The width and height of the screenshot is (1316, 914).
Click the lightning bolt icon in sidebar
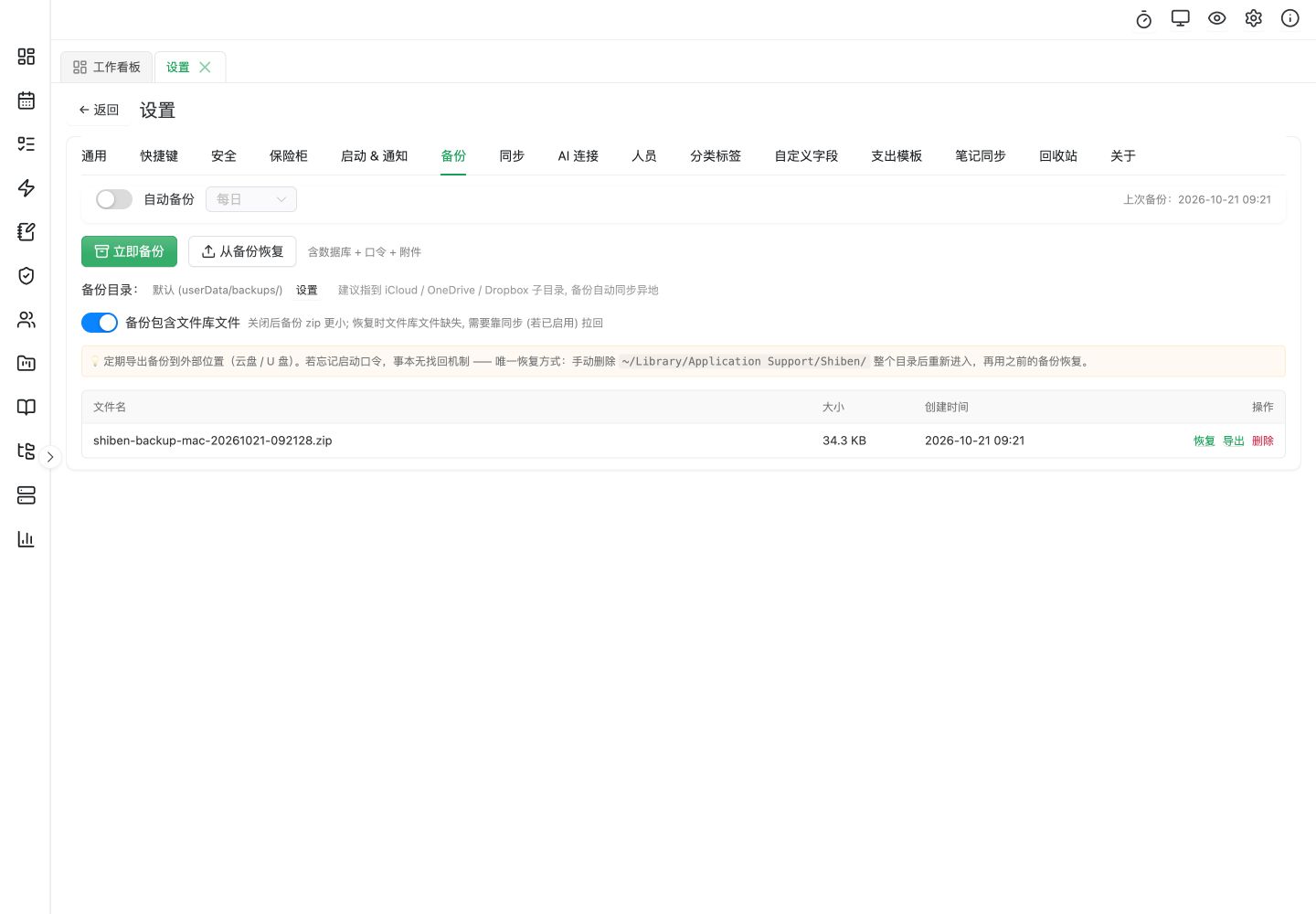point(27,188)
